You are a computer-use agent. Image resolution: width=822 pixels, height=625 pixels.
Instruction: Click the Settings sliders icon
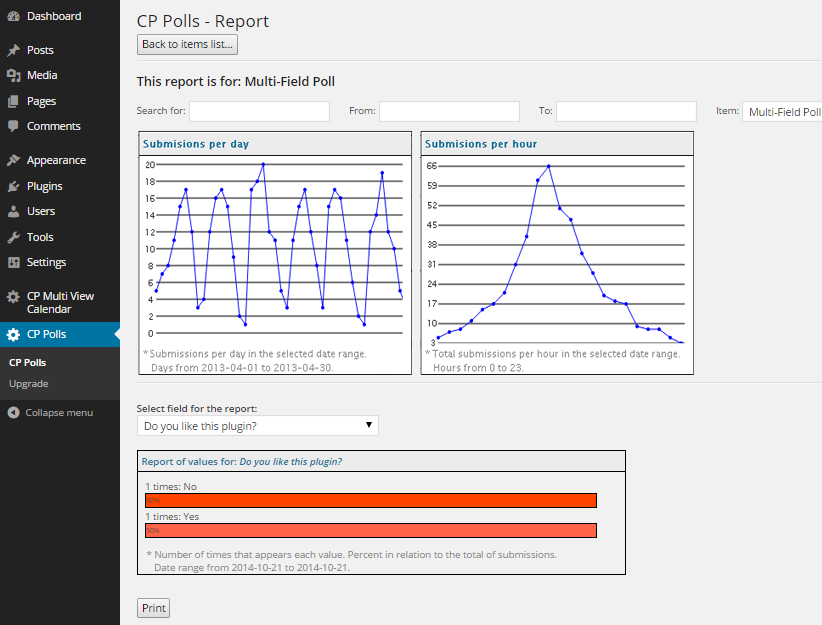[x=13, y=262]
